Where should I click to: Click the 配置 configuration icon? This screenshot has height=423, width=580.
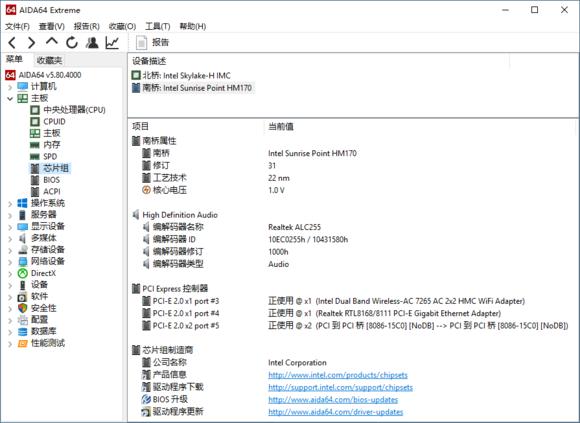click(23, 320)
